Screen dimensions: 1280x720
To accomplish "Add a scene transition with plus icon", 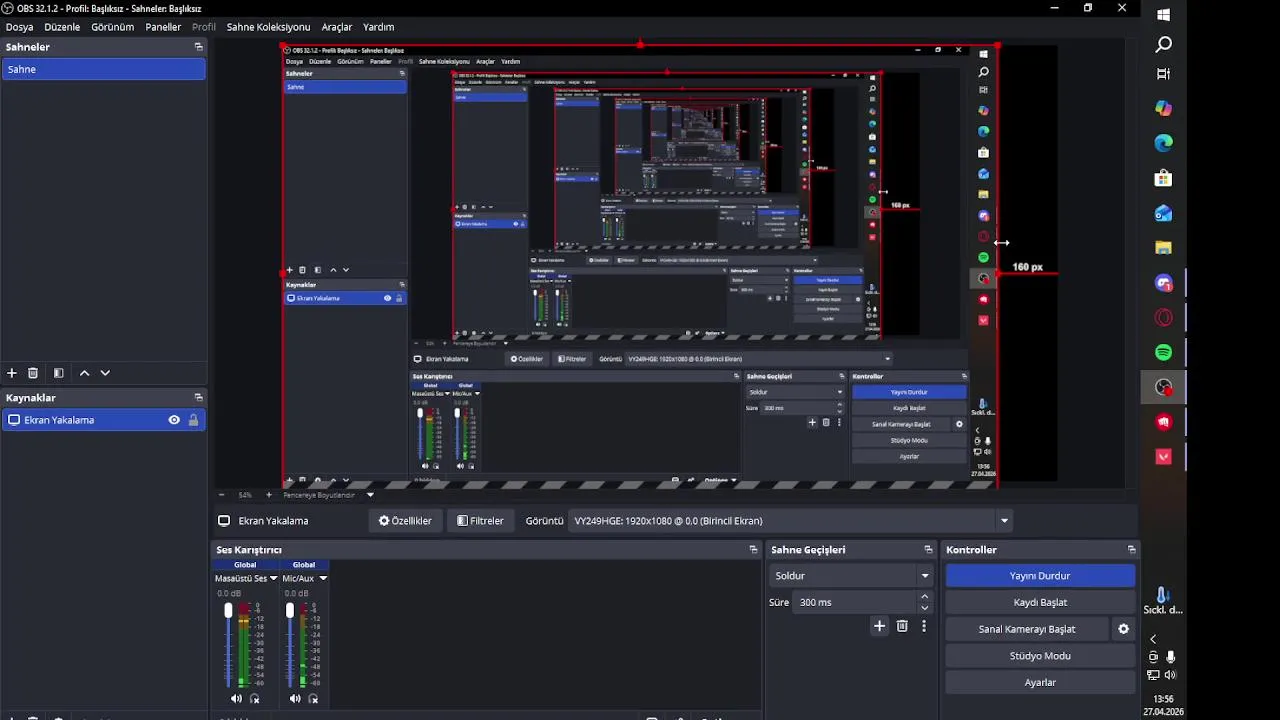I will coord(879,626).
